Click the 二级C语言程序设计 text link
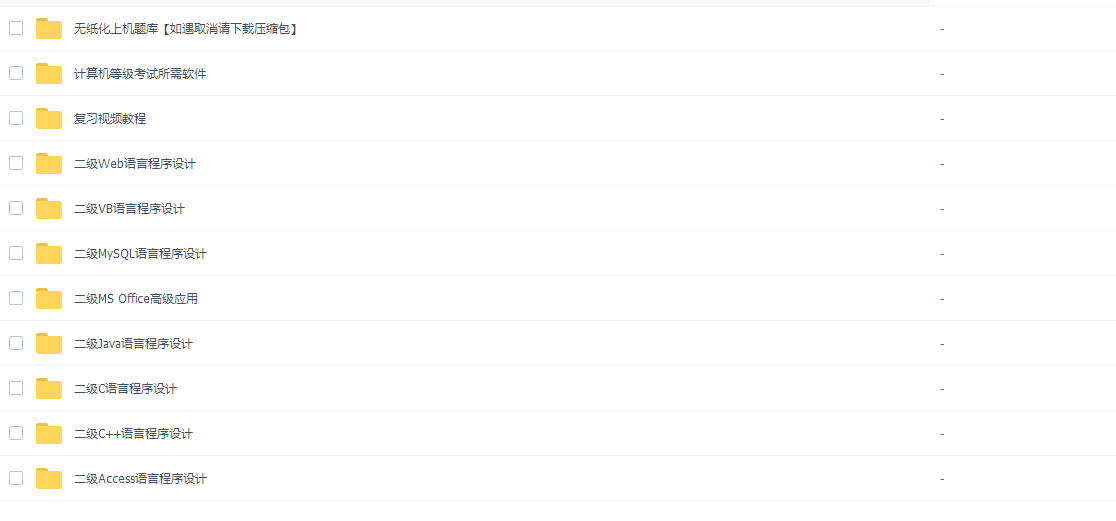 click(125, 389)
